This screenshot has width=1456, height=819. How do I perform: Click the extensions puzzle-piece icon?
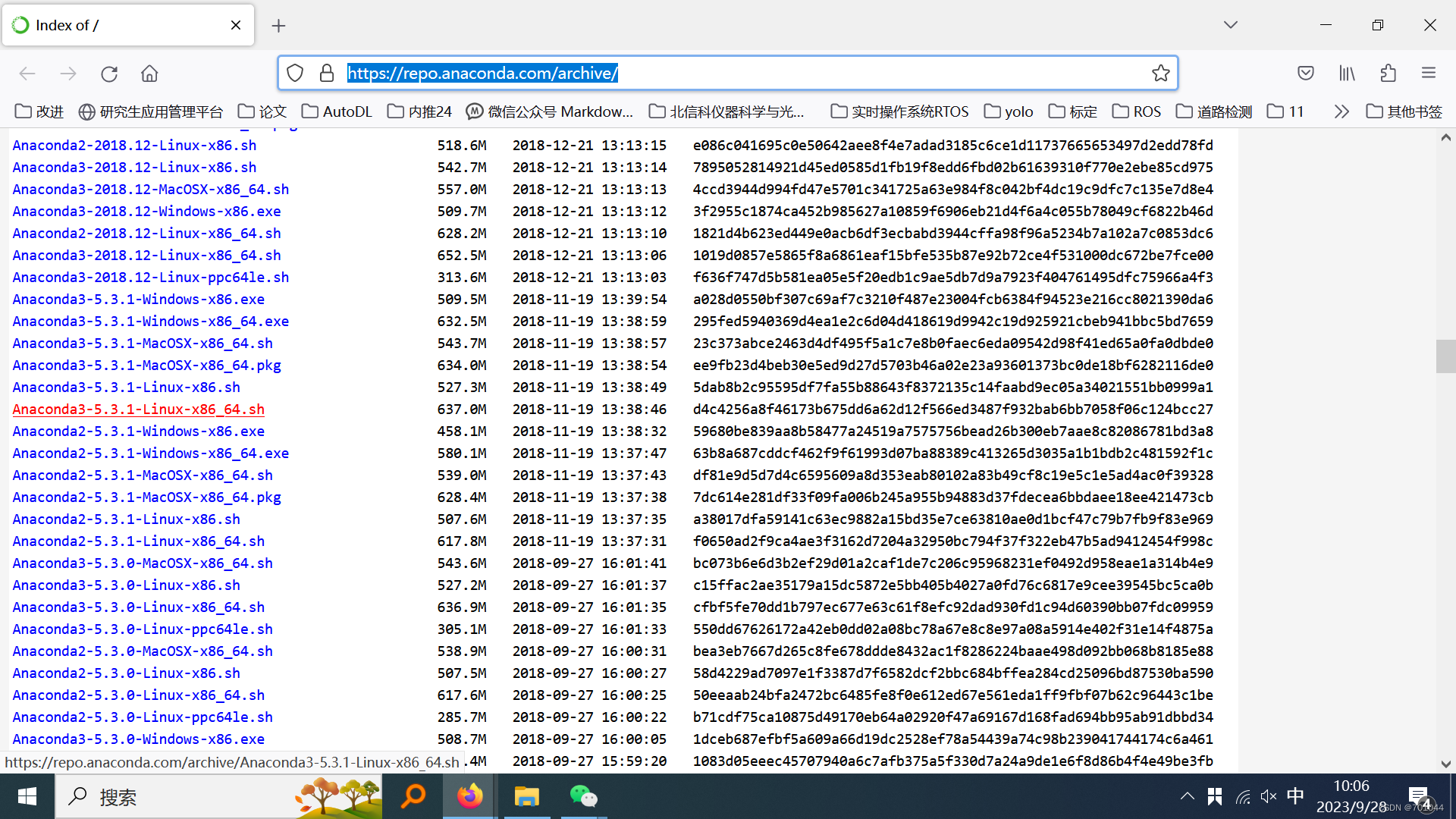pos(1389,73)
